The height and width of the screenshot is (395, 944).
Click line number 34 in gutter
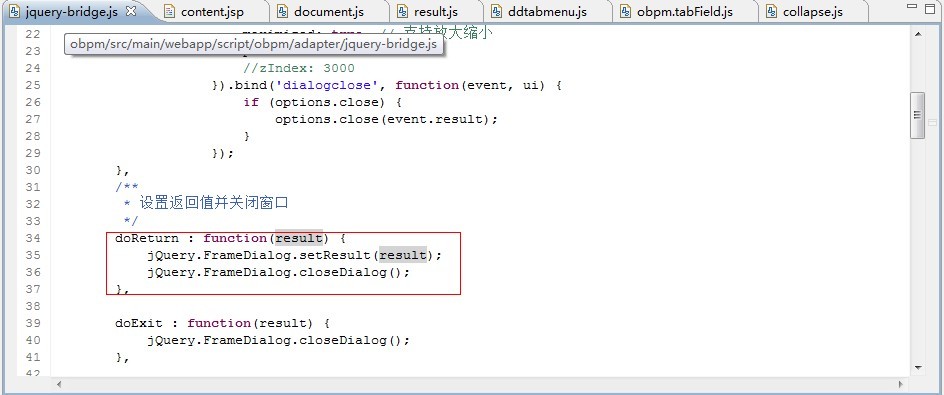click(x=33, y=238)
